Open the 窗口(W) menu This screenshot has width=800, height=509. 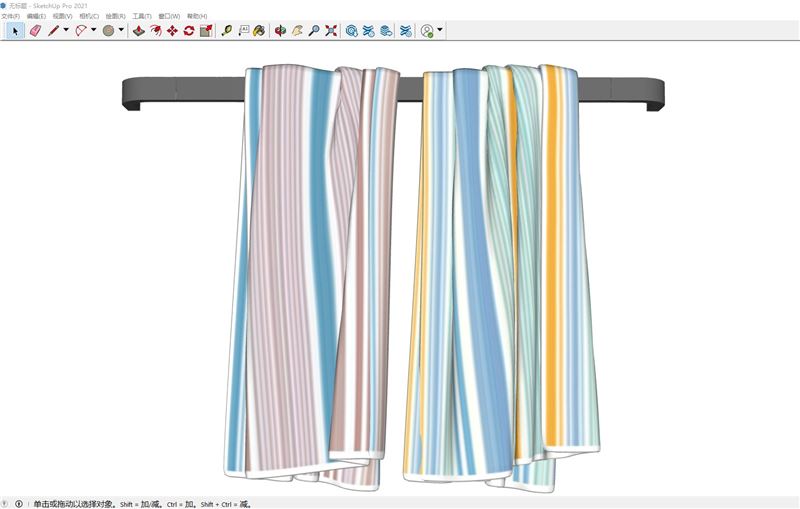pos(169,16)
